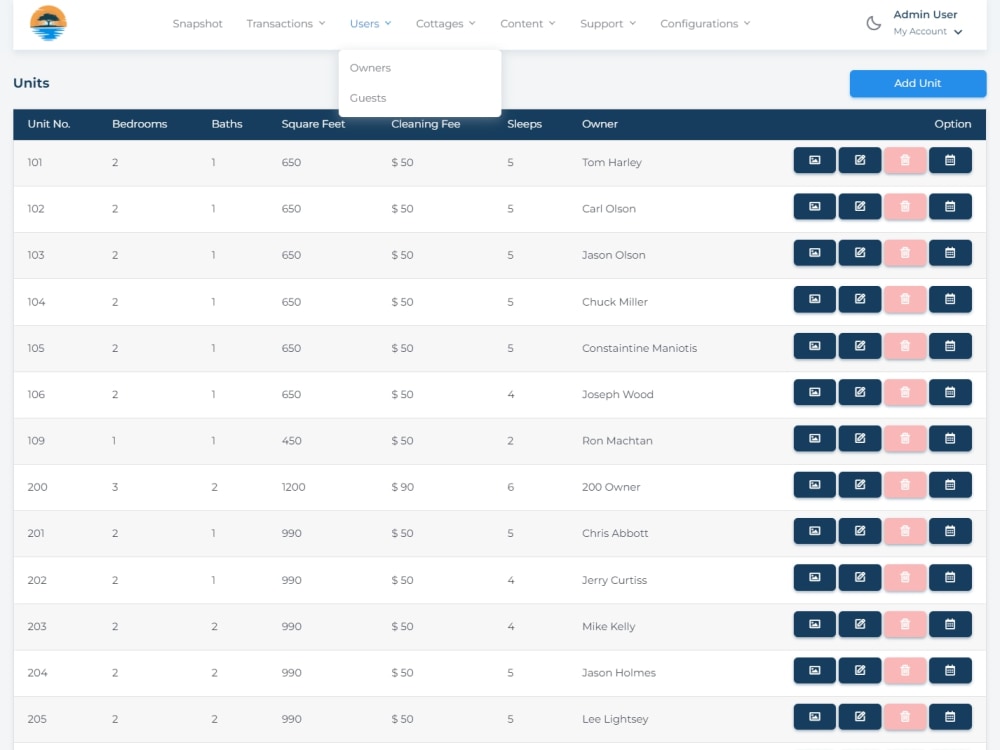Click the sunset tree logo
1000x750 pixels.
[48, 23]
